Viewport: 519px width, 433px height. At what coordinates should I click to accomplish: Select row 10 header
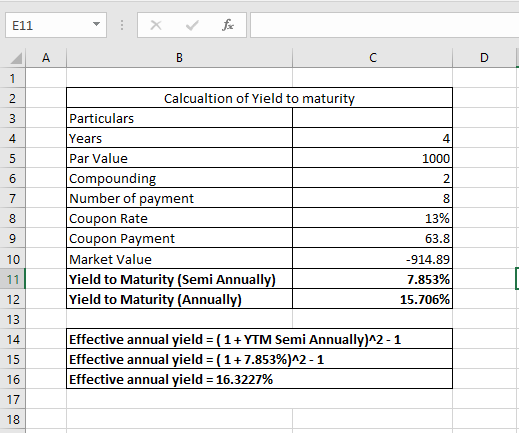tap(13, 259)
